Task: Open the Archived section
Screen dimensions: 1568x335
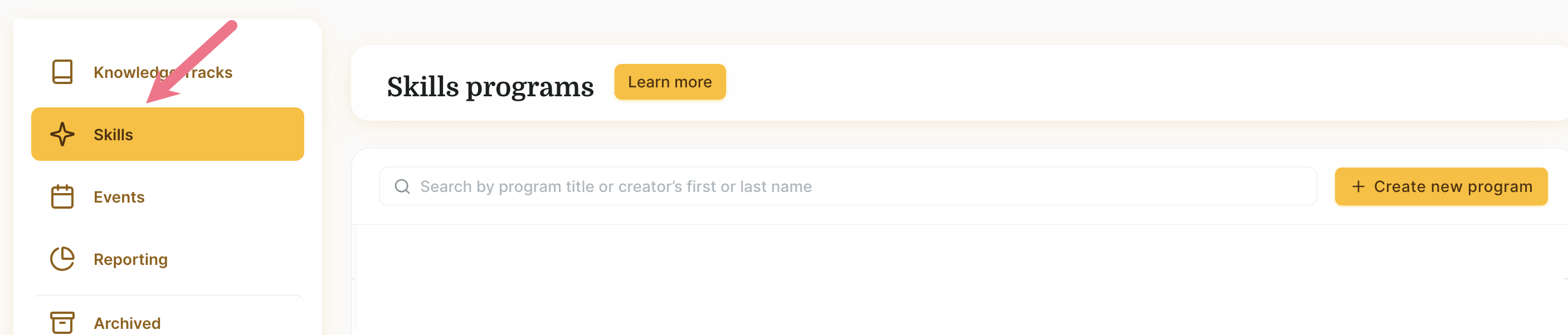Action: pos(127,322)
